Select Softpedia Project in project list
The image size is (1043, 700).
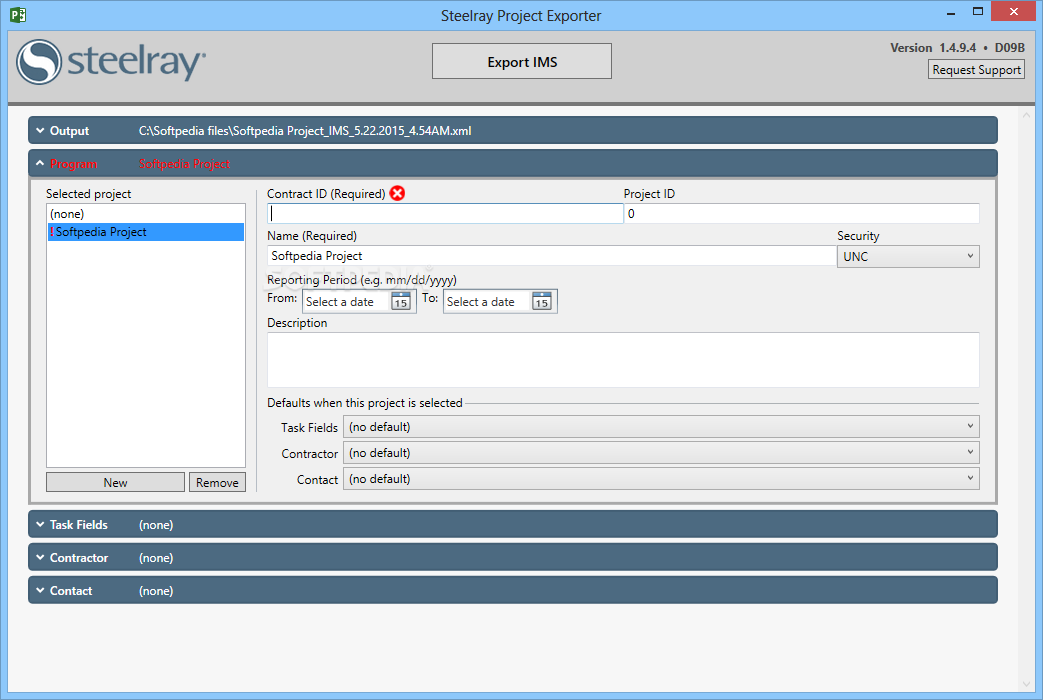[146, 232]
